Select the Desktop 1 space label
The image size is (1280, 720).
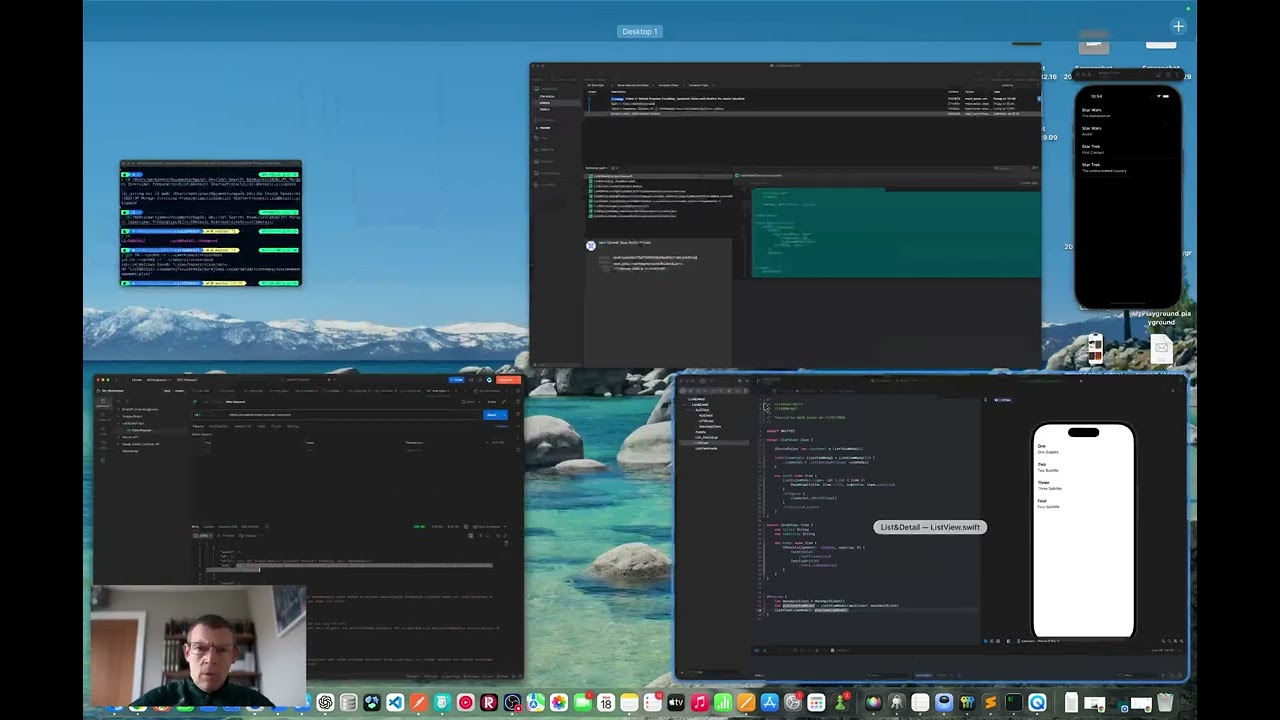tap(640, 31)
